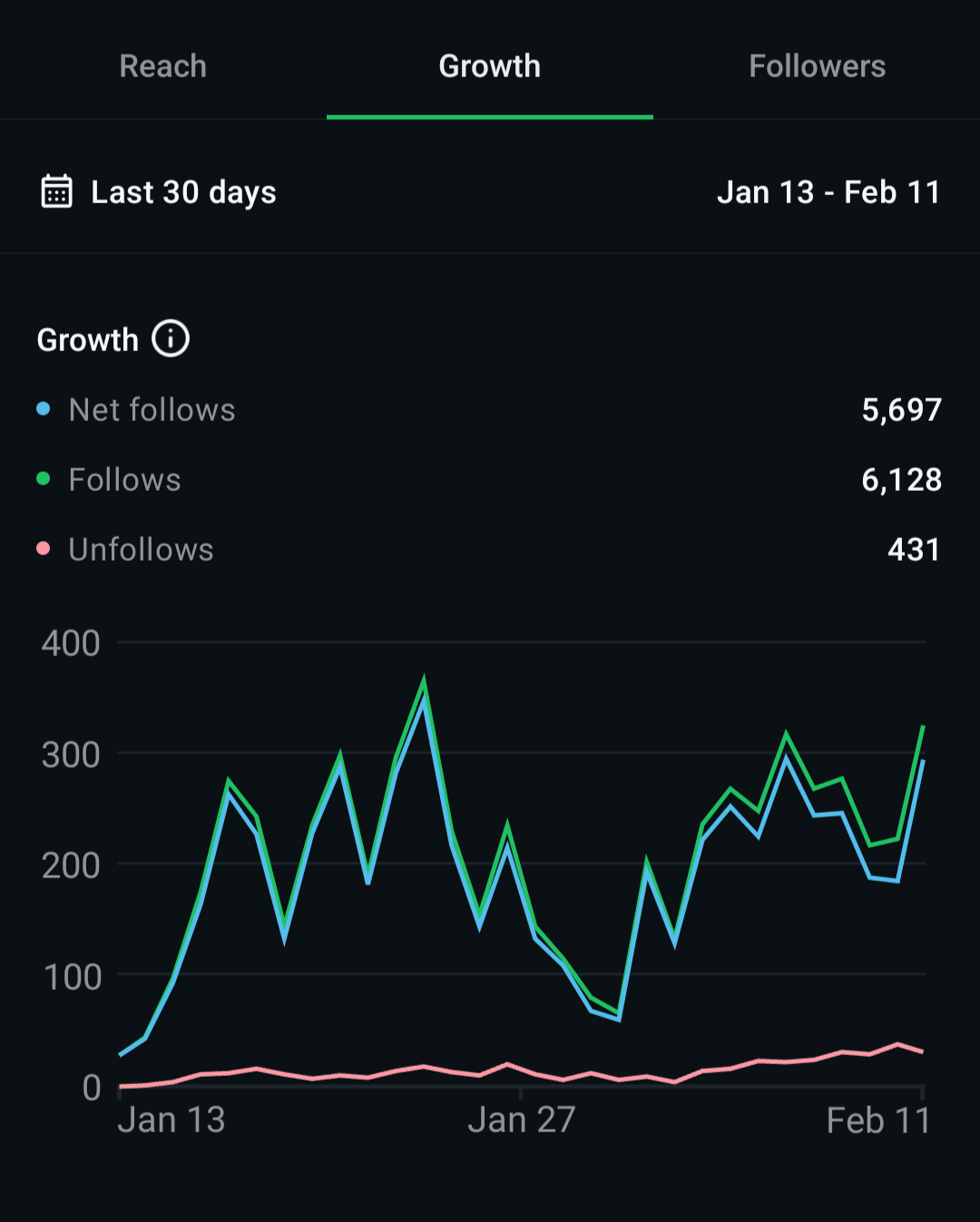The width and height of the screenshot is (980, 1222).
Task: Click the blue Net follows legend dot
Action: click(43, 409)
